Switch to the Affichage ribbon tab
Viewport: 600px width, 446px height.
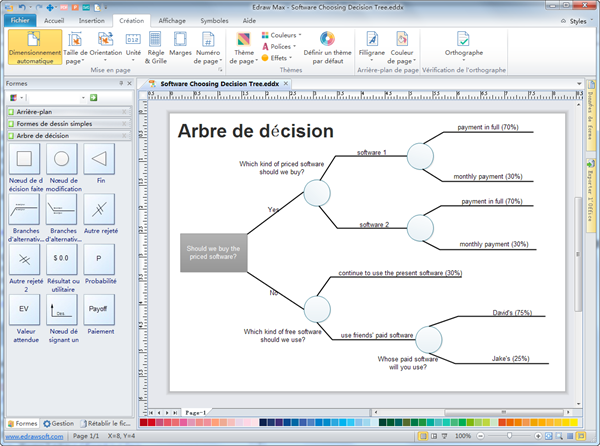point(172,19)
